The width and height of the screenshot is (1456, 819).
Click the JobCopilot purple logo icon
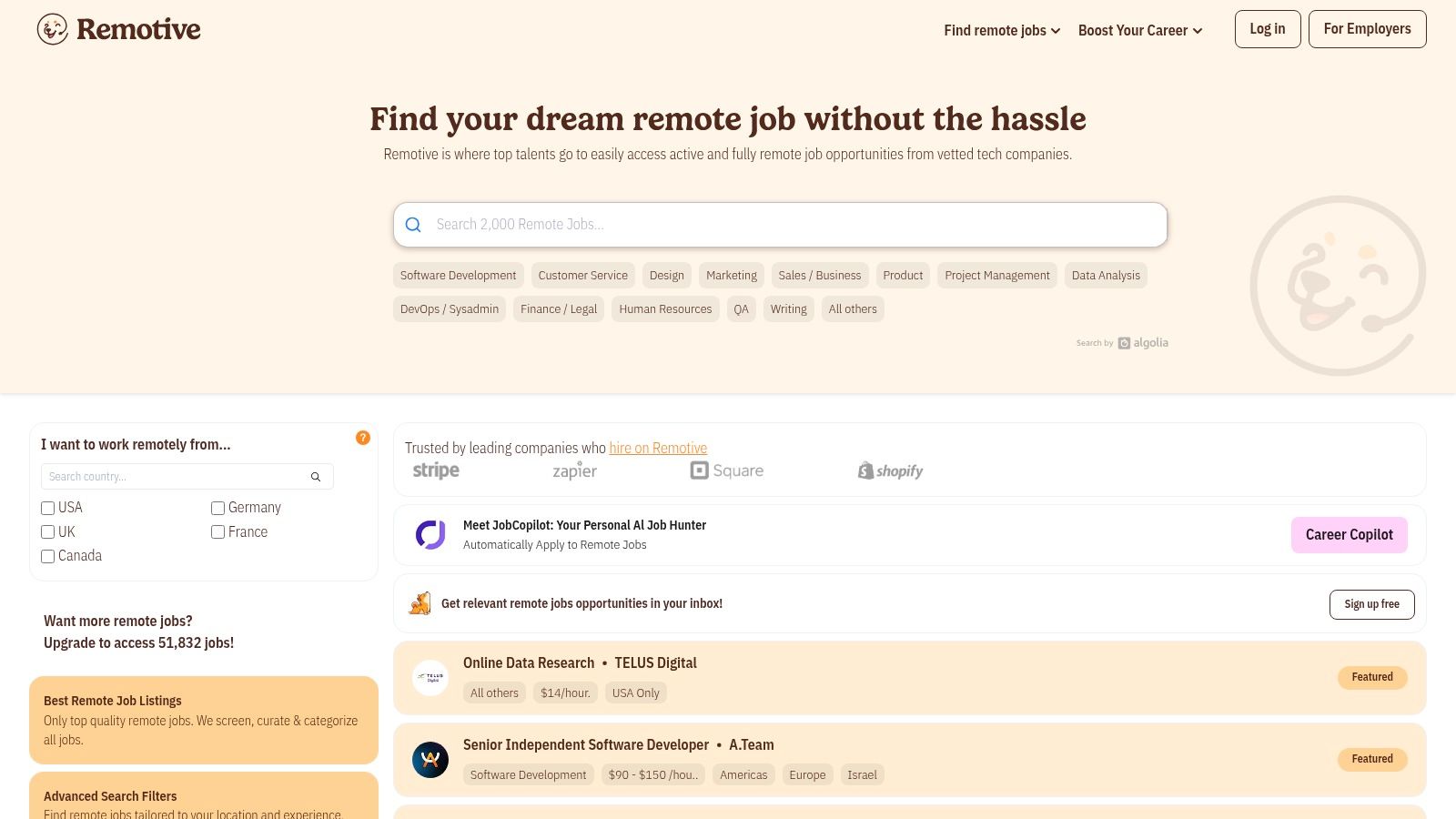(x=430, y=535)
